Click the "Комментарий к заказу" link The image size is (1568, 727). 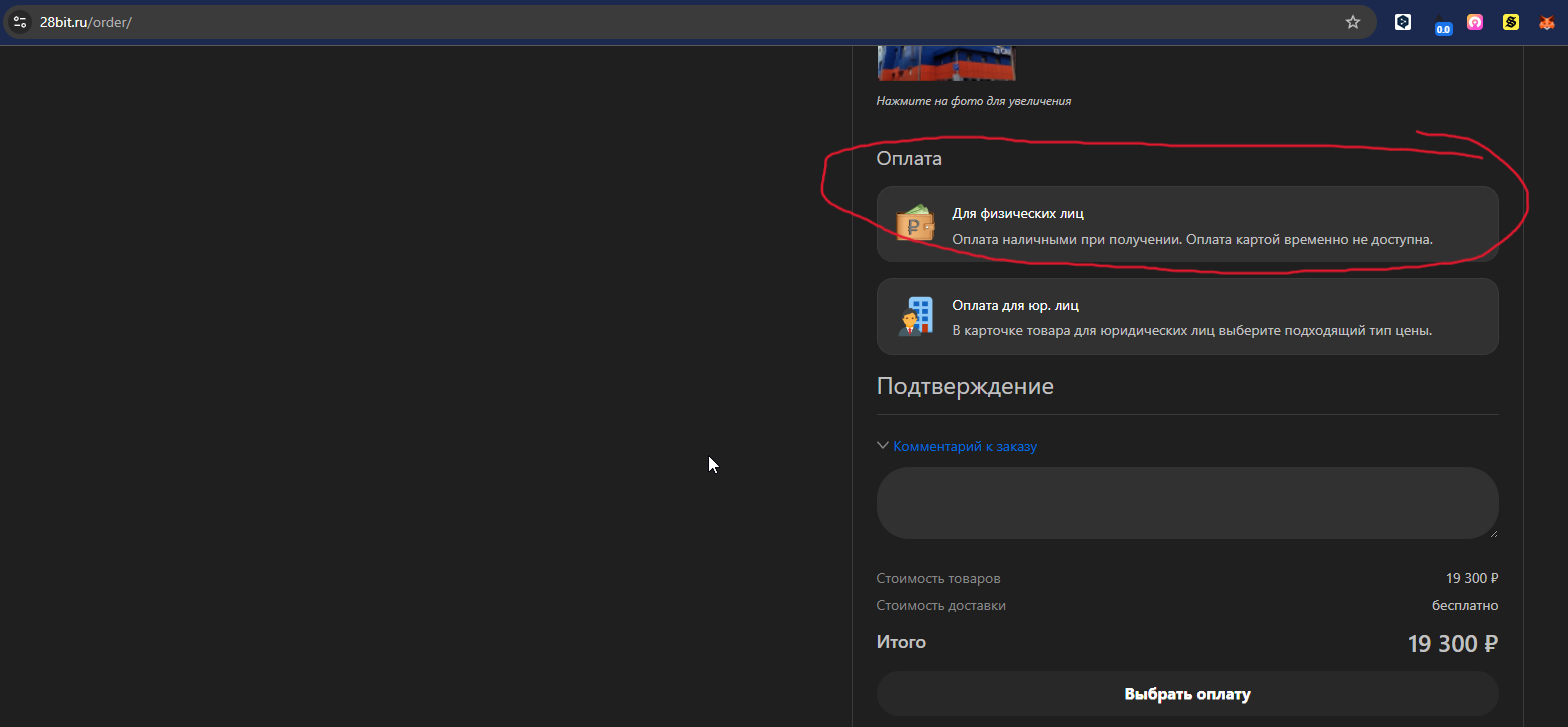point(965,446)
